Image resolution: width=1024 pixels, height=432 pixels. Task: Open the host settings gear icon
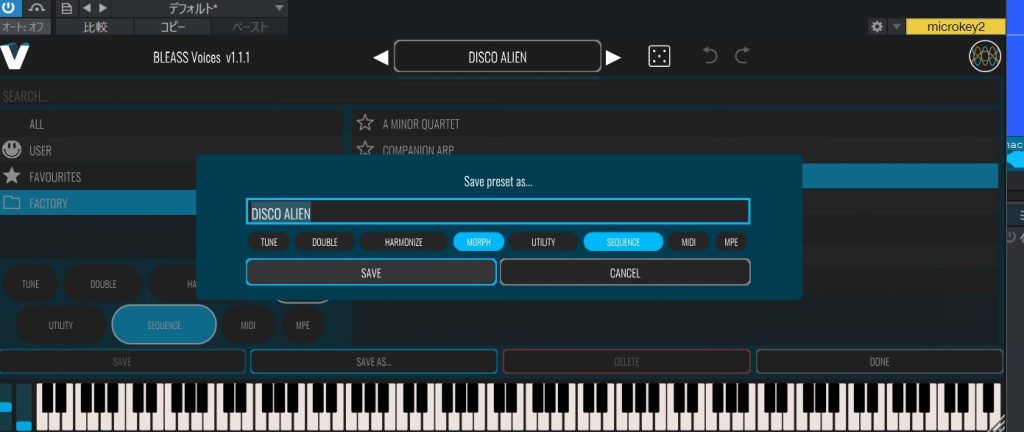click(x=876, y=27)
